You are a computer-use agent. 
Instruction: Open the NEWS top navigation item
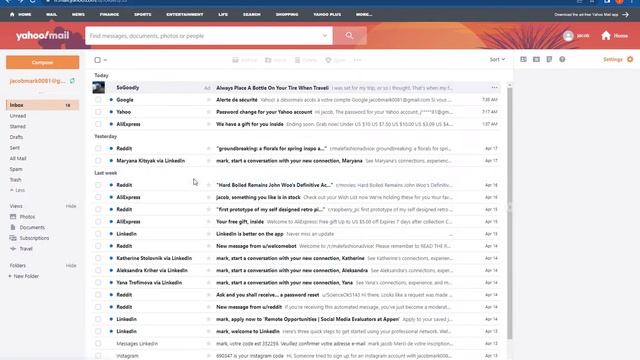click(78, 14)
